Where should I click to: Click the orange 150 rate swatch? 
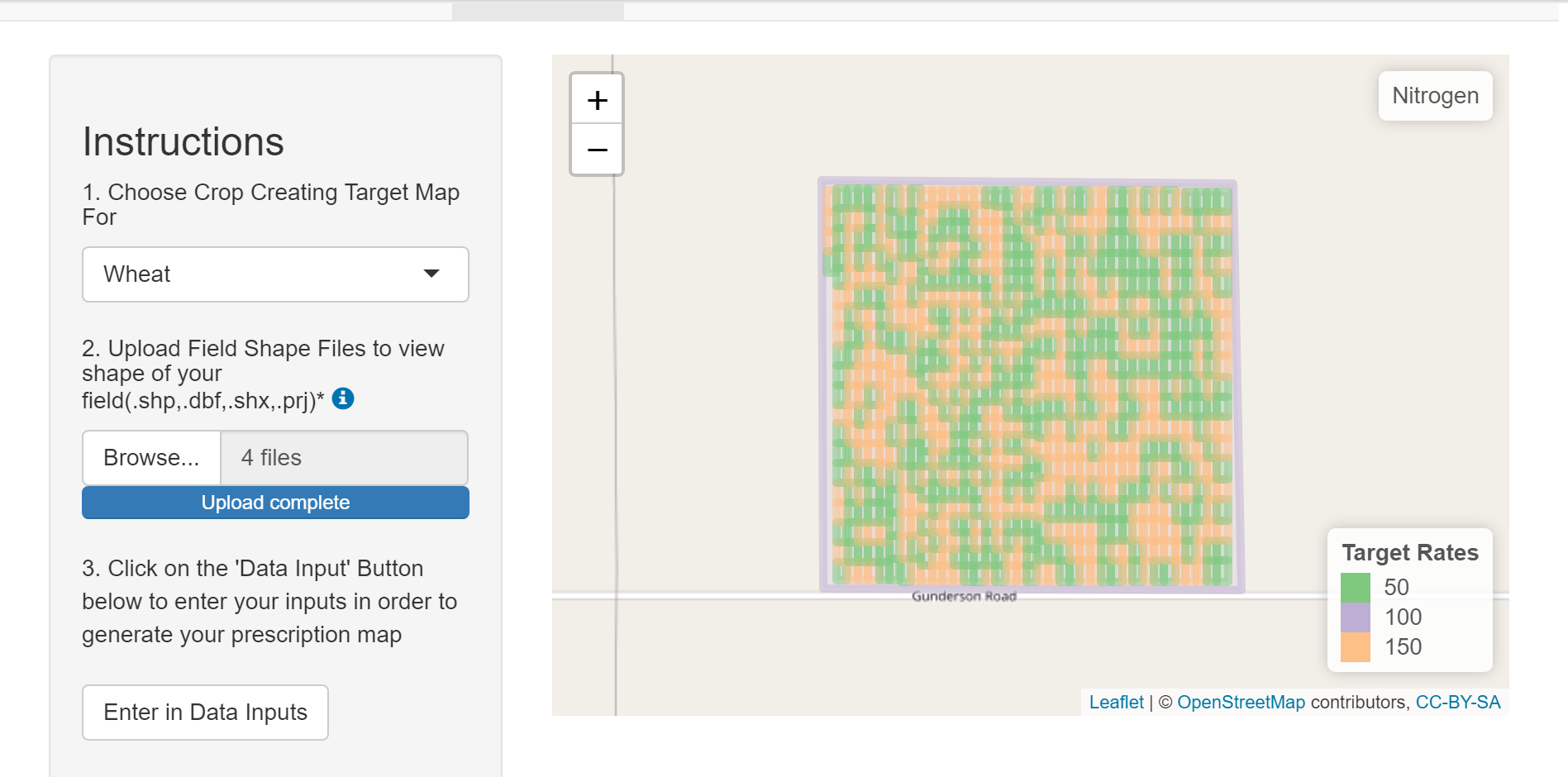(1356, 647)
